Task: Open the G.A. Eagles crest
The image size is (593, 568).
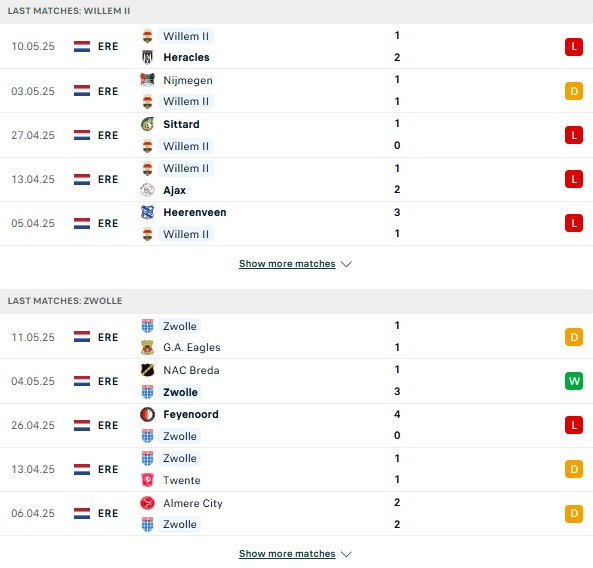Action: click(x=147, y=347)
